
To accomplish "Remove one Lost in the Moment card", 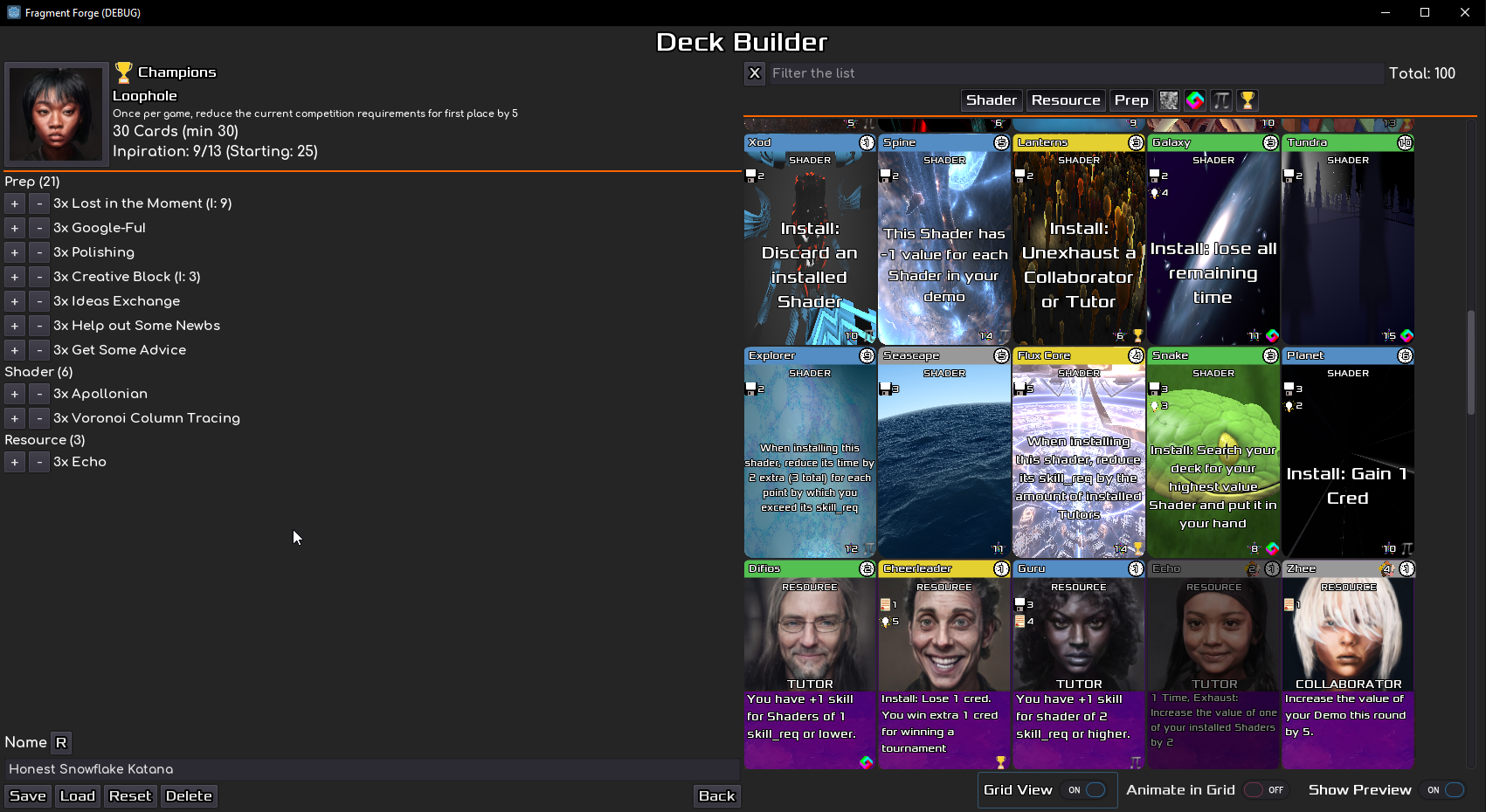I will click(x=39, y=203).
